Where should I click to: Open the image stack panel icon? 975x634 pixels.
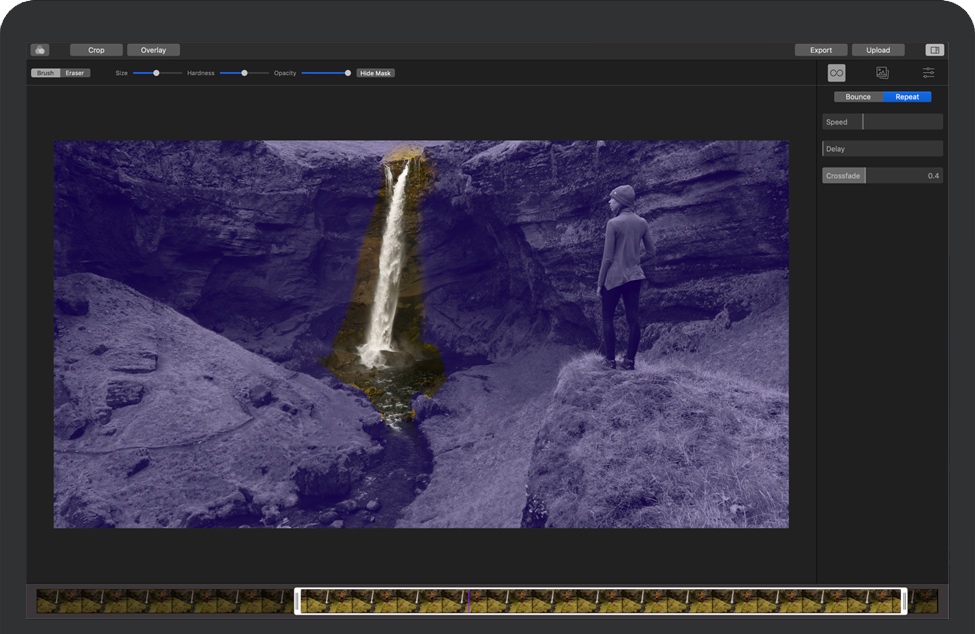tap(882, 73)
